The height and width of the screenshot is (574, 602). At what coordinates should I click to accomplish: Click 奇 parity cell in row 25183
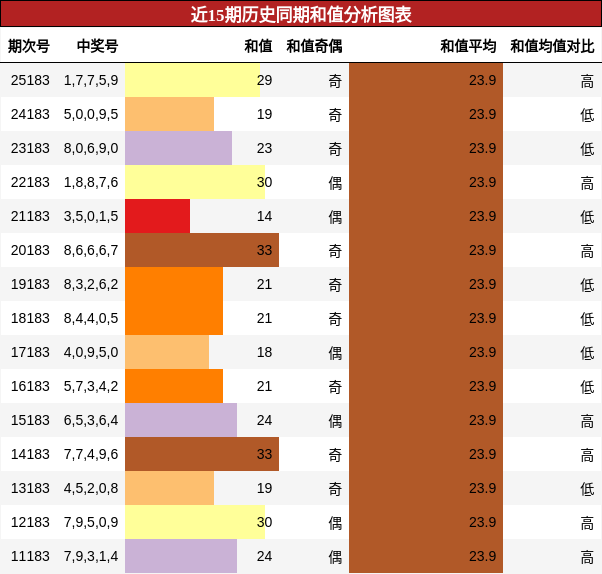tap(335, 81)
